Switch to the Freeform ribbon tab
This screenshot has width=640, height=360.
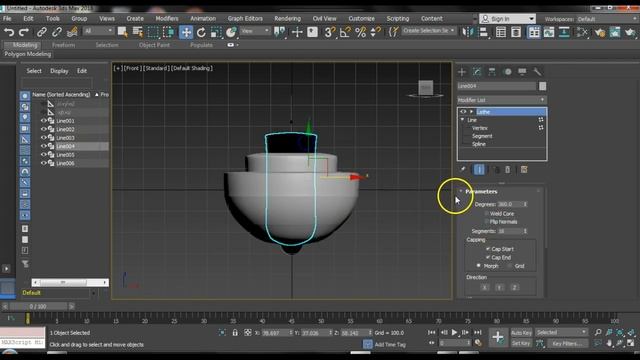63,45
